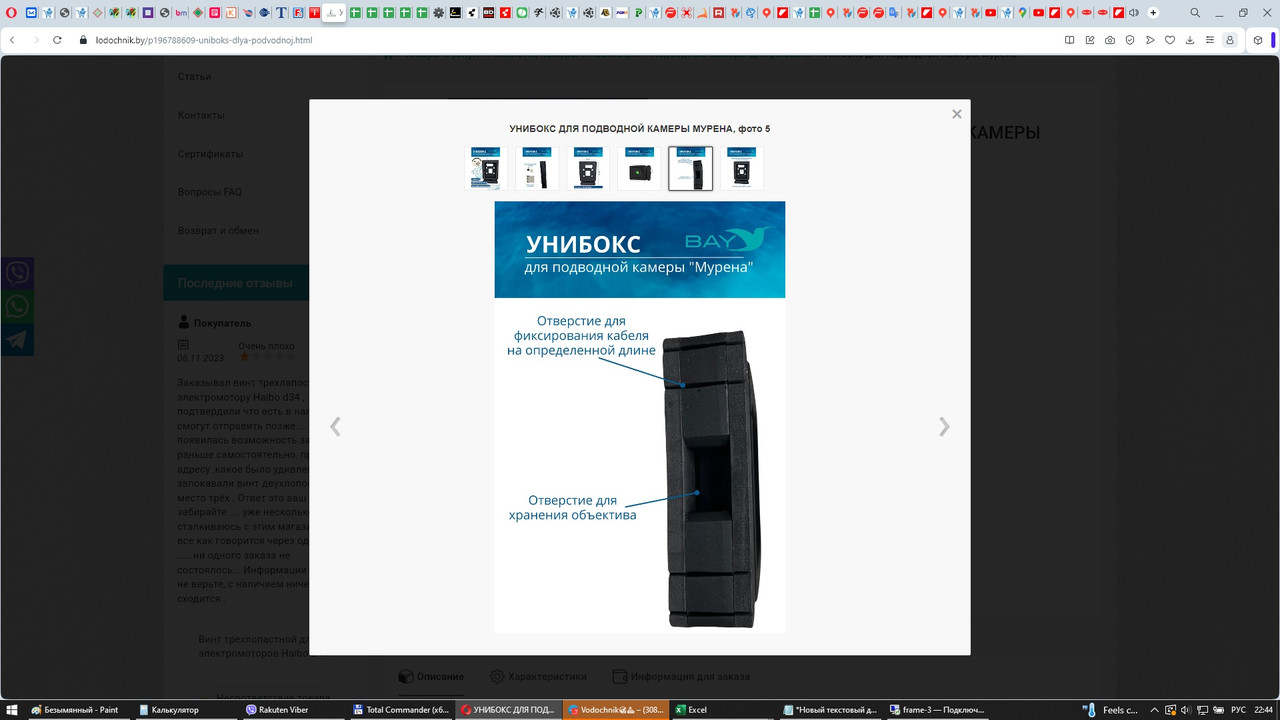Reload the current page
1280x720 pixels.
point(58,40)
